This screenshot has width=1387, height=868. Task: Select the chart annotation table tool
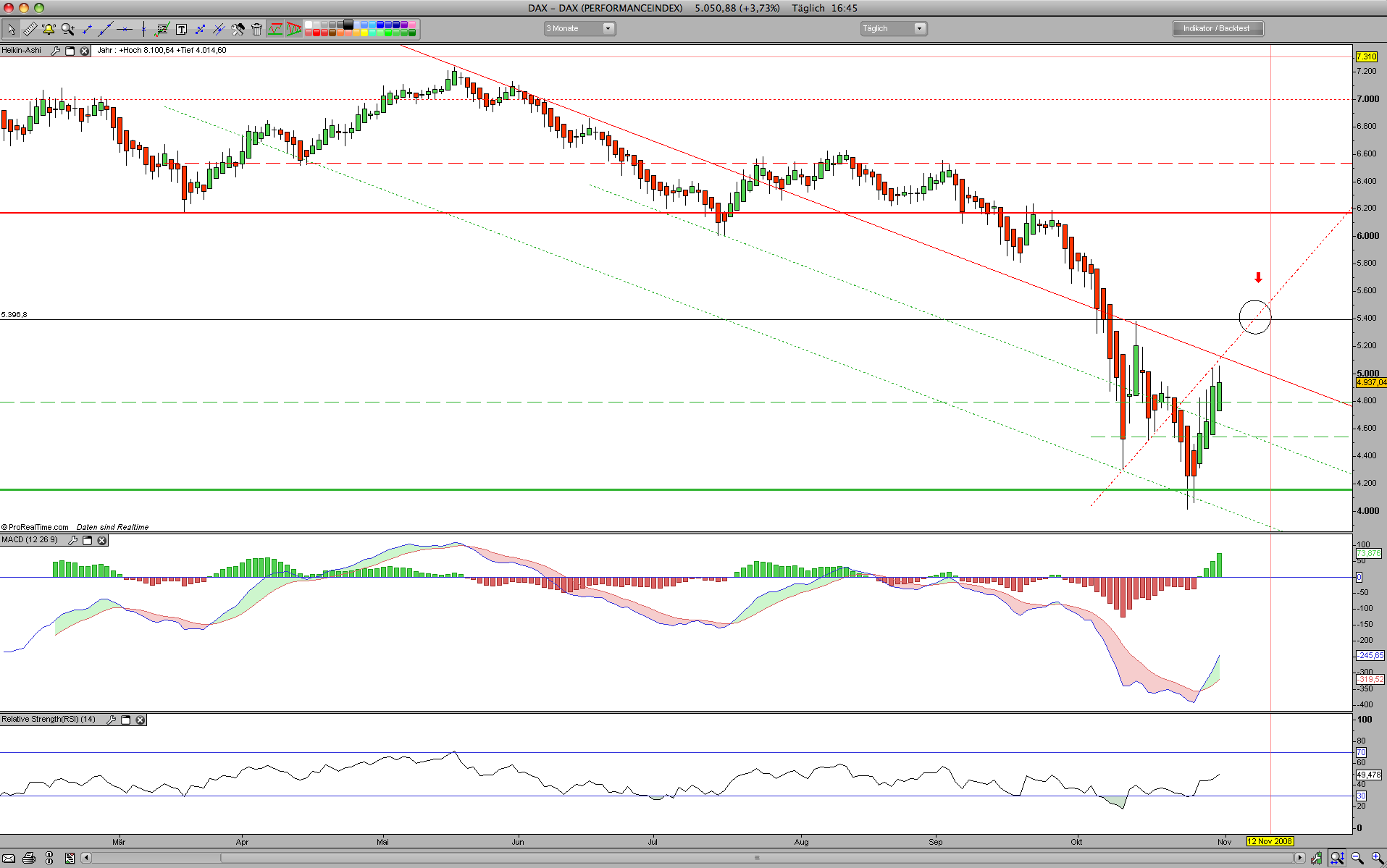point(162,29)
